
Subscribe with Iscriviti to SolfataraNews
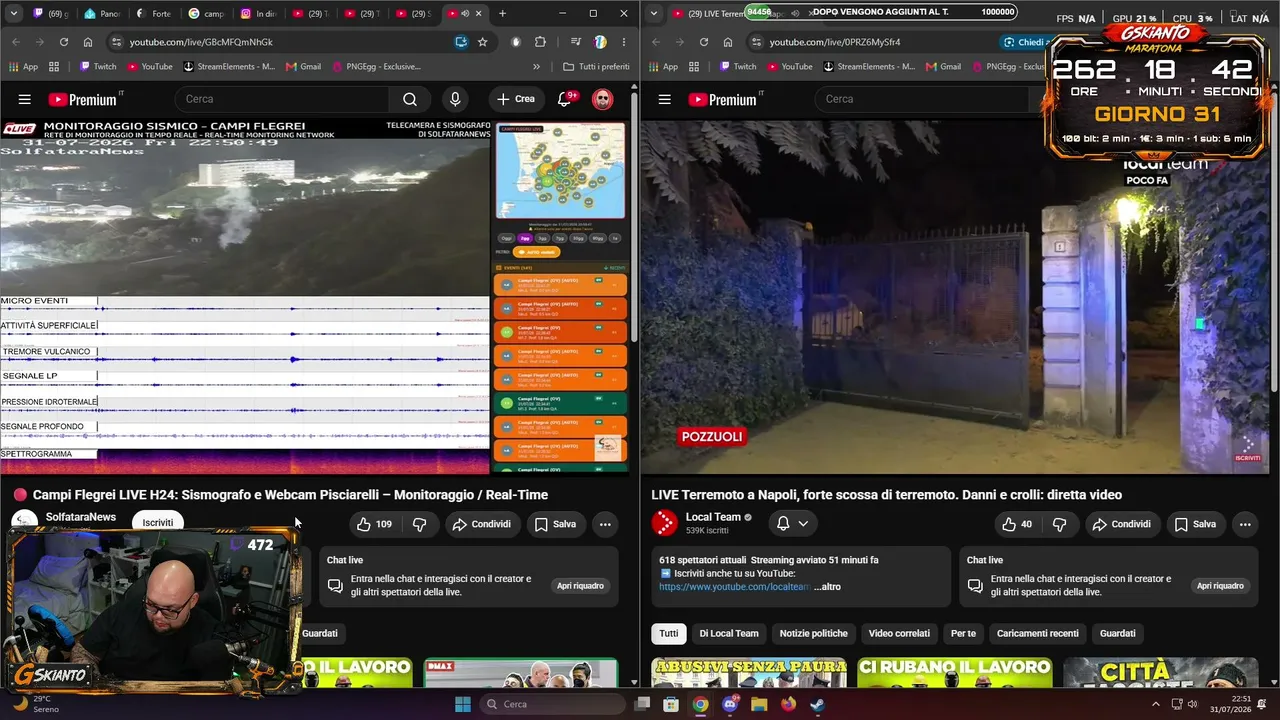[157, 523]
